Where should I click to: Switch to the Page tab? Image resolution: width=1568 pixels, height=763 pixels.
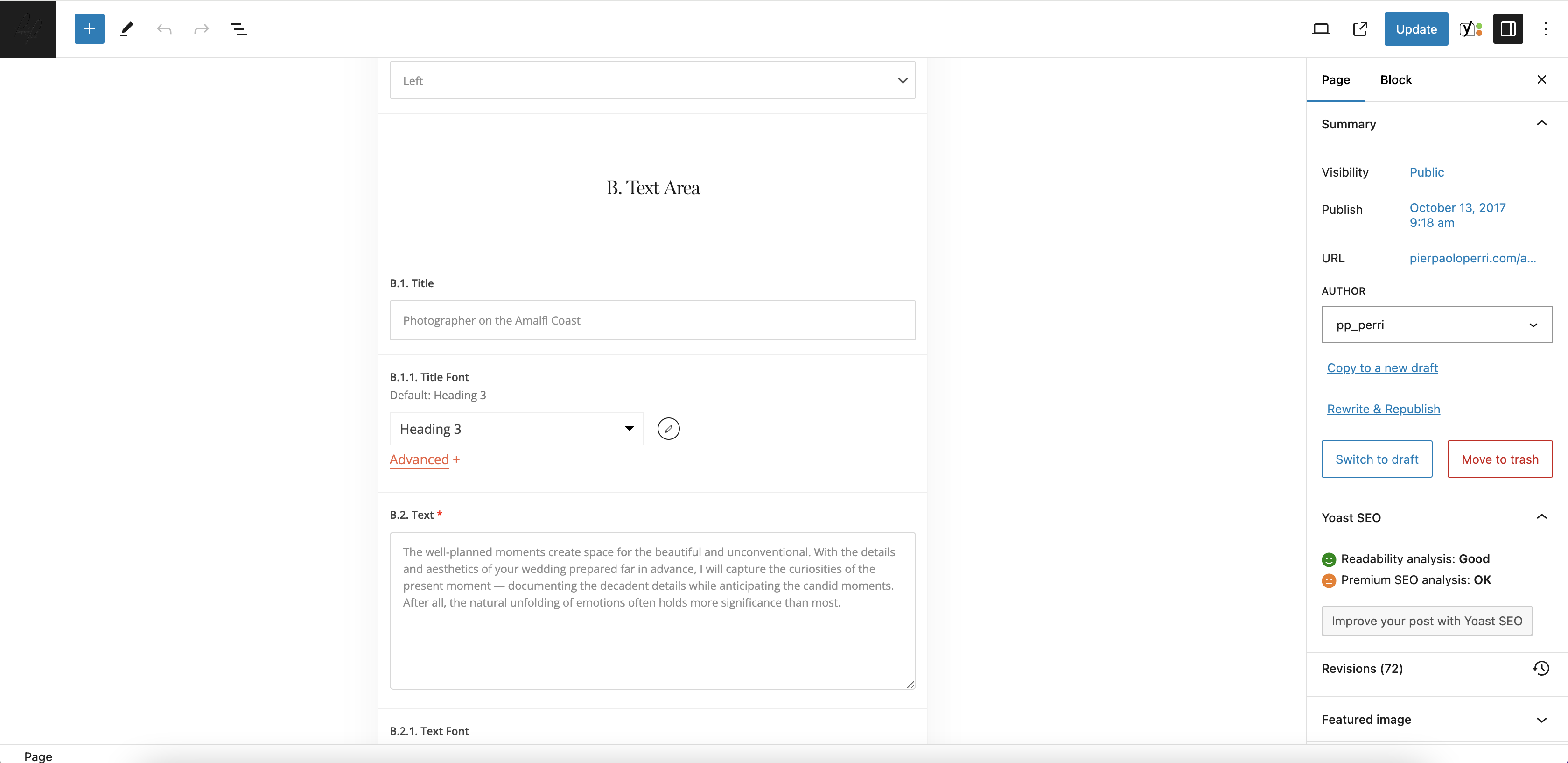[1336, 80]
